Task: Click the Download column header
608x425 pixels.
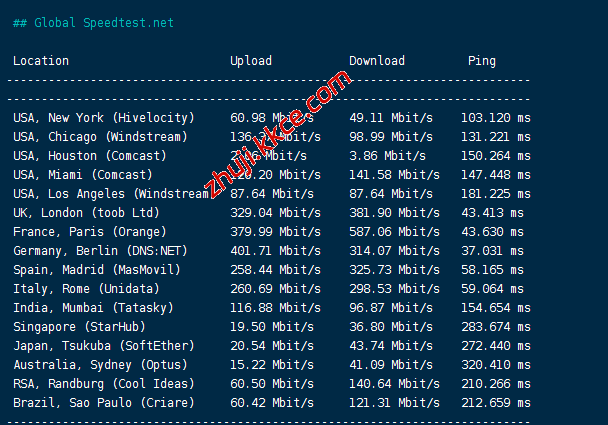Action: click(377, 61)
